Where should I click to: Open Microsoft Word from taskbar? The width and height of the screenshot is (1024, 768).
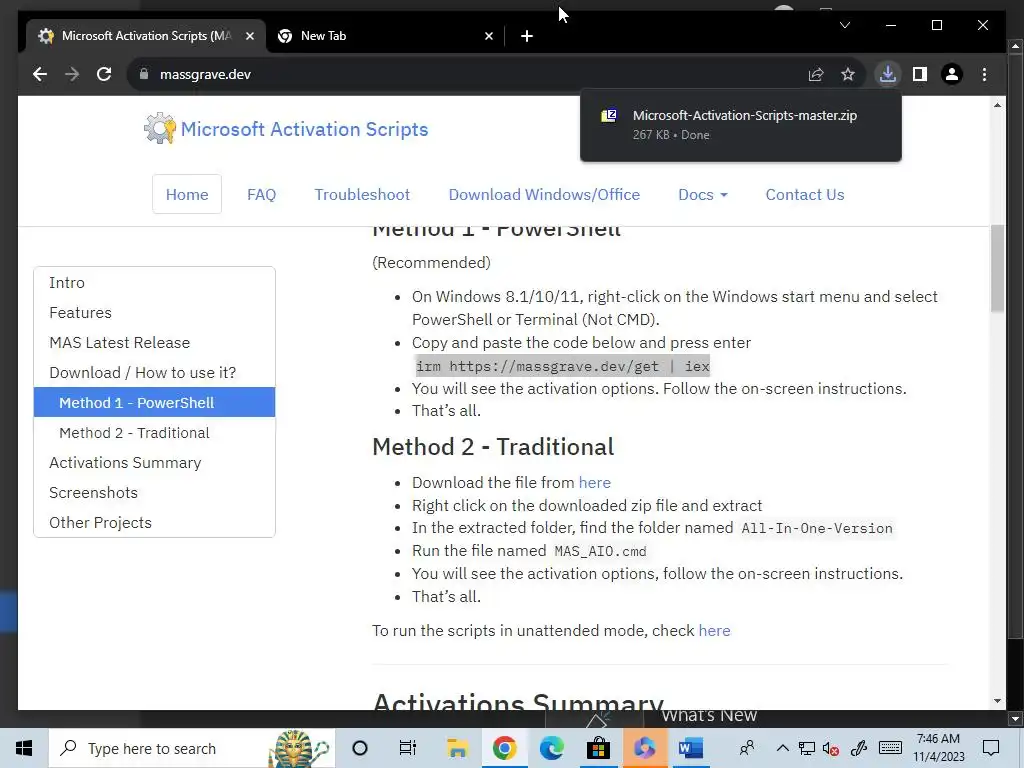(x=691, y=748)
